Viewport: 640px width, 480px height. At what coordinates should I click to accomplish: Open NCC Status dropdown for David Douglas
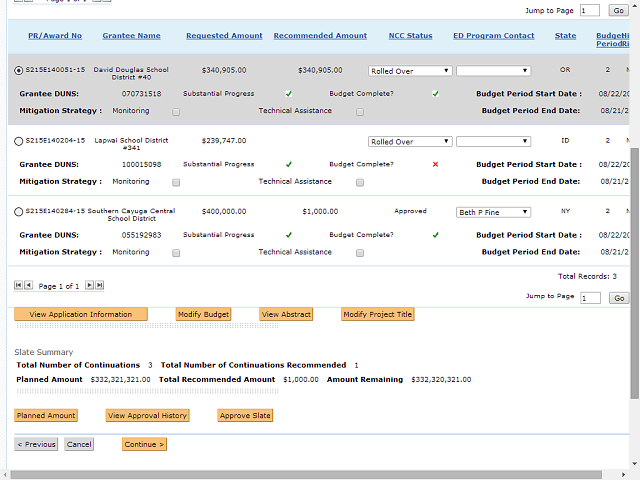tap(410, 71)
